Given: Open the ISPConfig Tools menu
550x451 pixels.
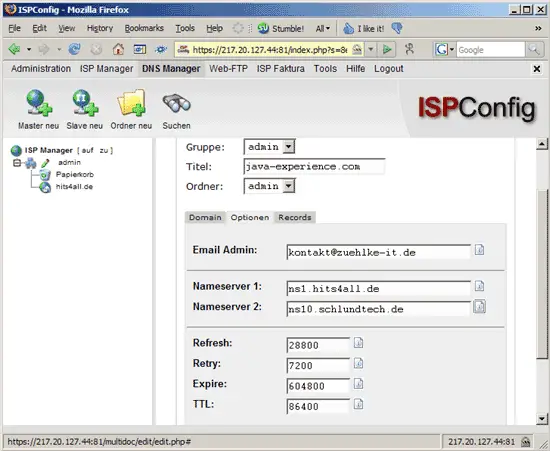Looking at the screenshot, I should (x=325, y=69).
